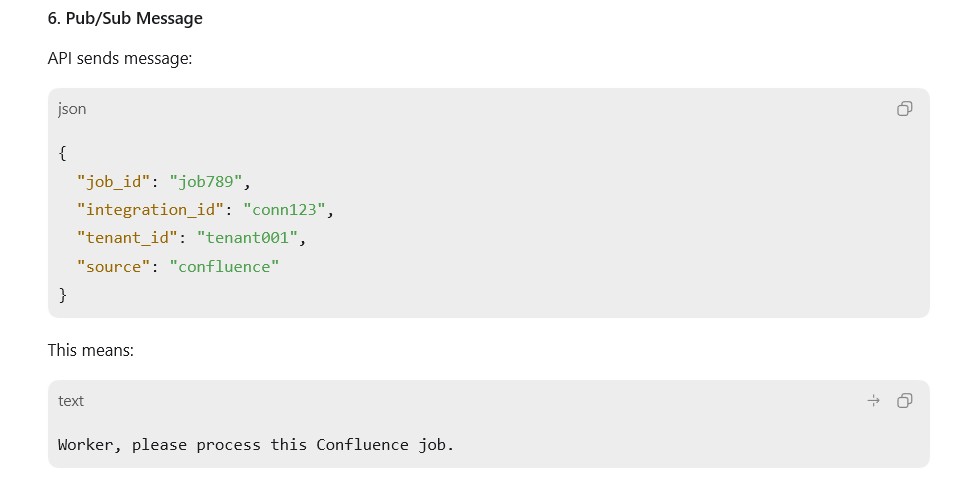Click the 6. Pub/Sub Message heading
Screen dimensions: 953x484
click(x=125, y=18)
